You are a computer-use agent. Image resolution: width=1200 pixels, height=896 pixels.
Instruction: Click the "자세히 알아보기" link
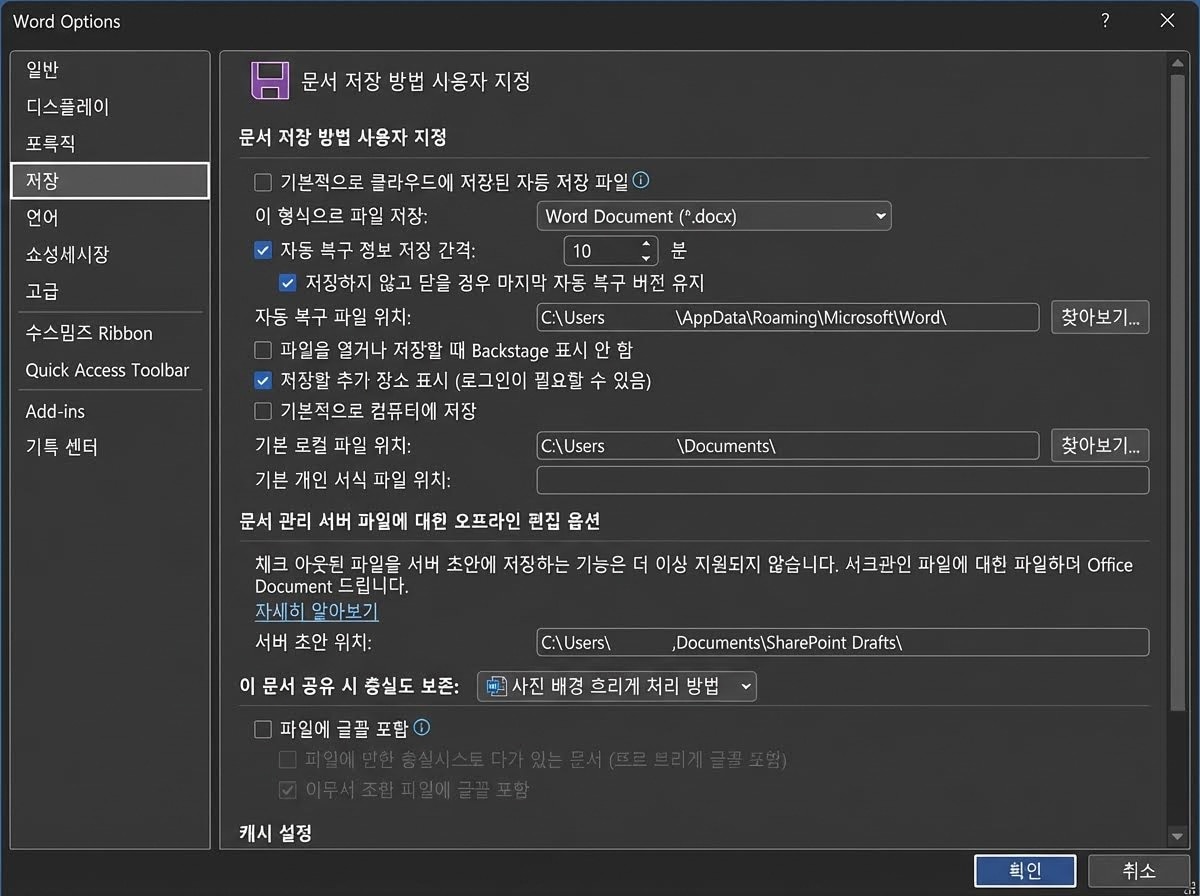pos(316,611)
